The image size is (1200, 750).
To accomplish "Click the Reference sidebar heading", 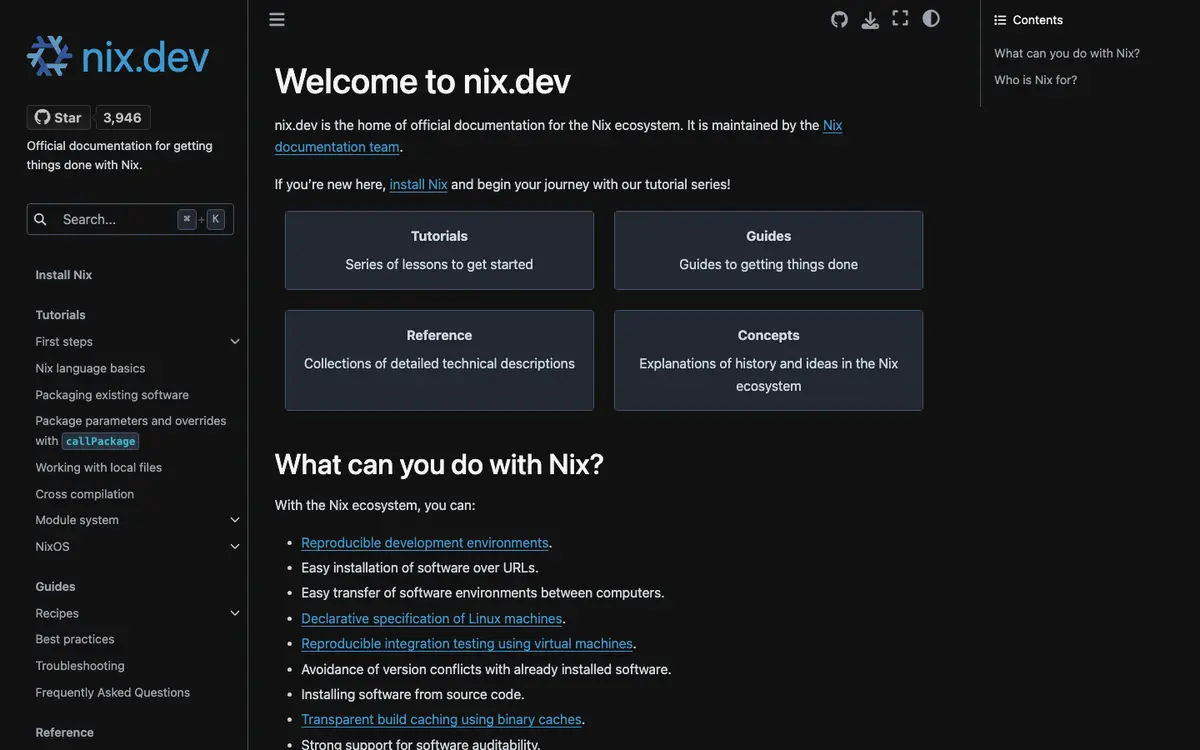I will (64, 733).
